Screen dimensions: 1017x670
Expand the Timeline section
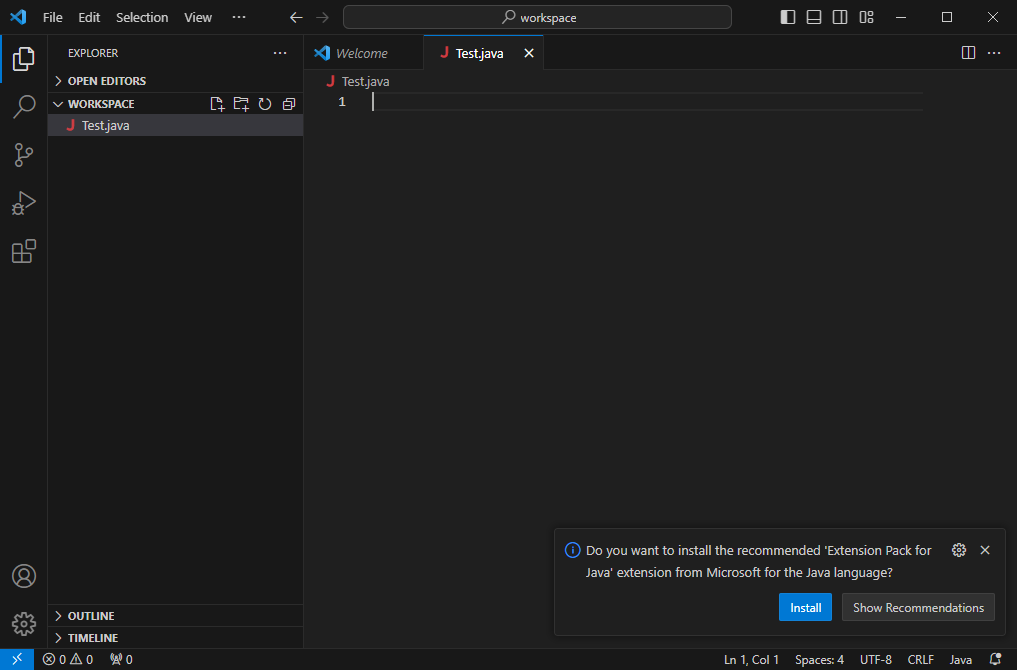tap(175, 638)
